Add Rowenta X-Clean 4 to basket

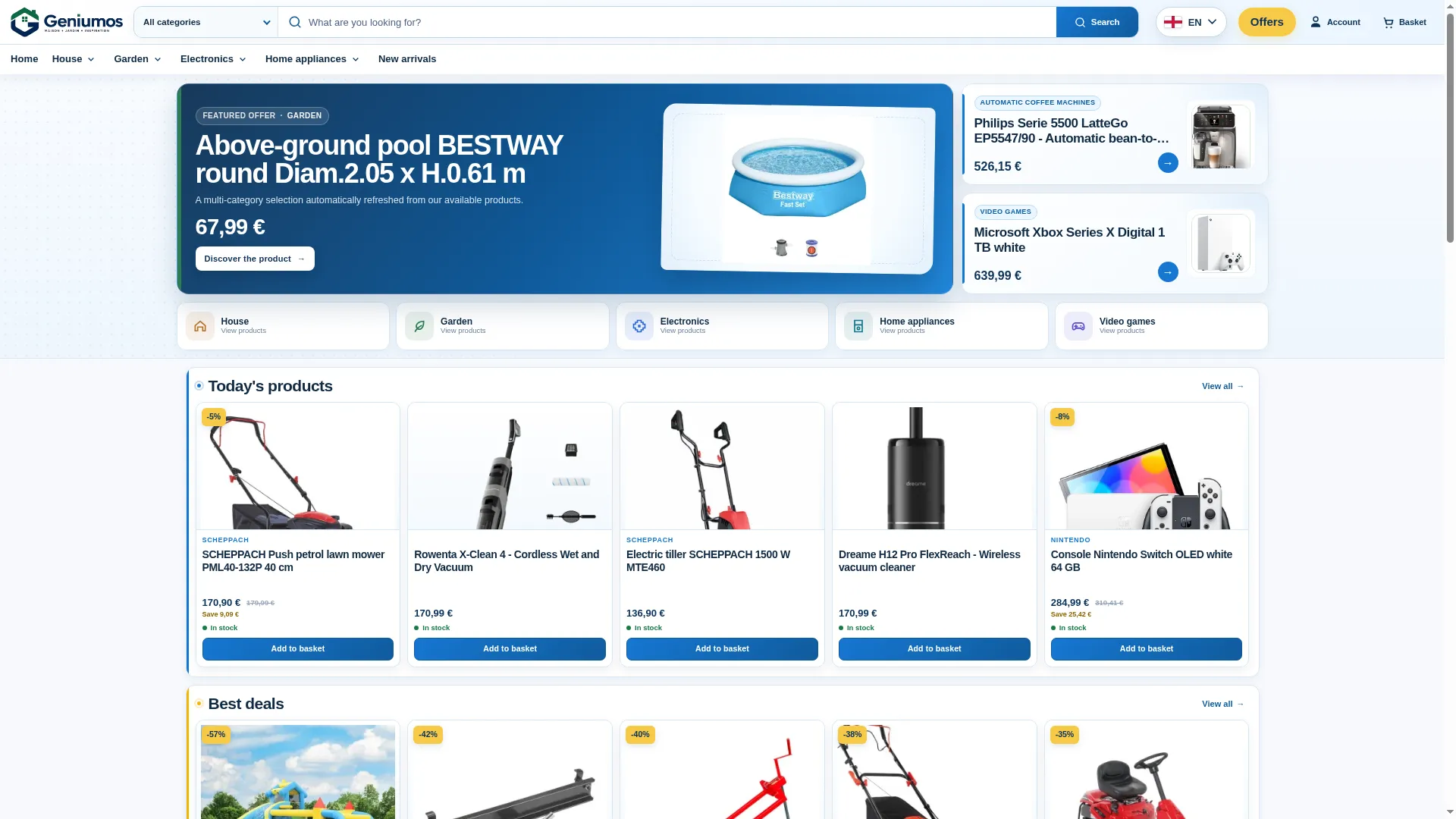[510, 649]
